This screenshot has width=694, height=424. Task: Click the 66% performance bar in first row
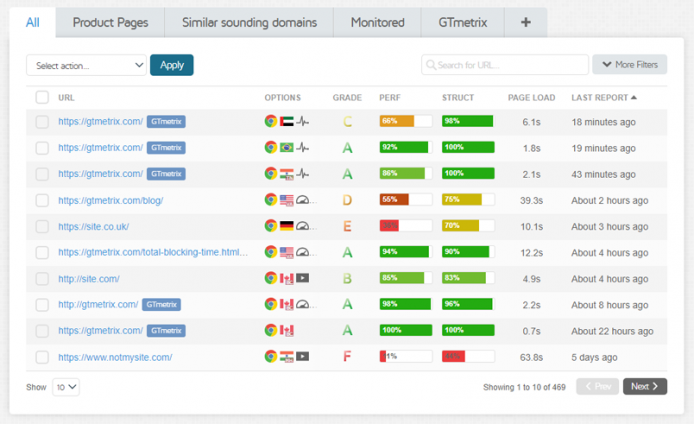pyautogui.click(x=405, y=122)
